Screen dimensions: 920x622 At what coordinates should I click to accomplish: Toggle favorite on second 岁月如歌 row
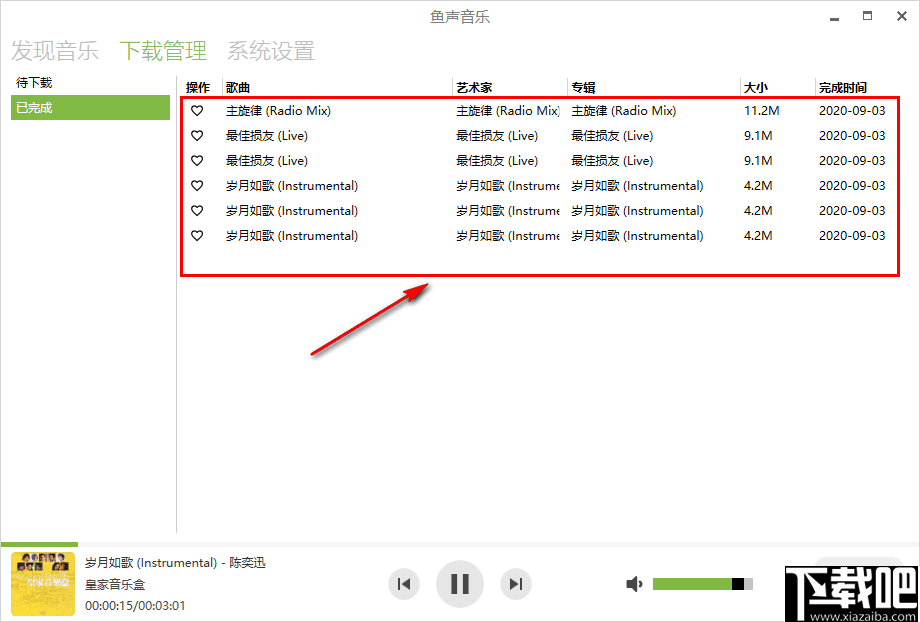coord(196,210)
